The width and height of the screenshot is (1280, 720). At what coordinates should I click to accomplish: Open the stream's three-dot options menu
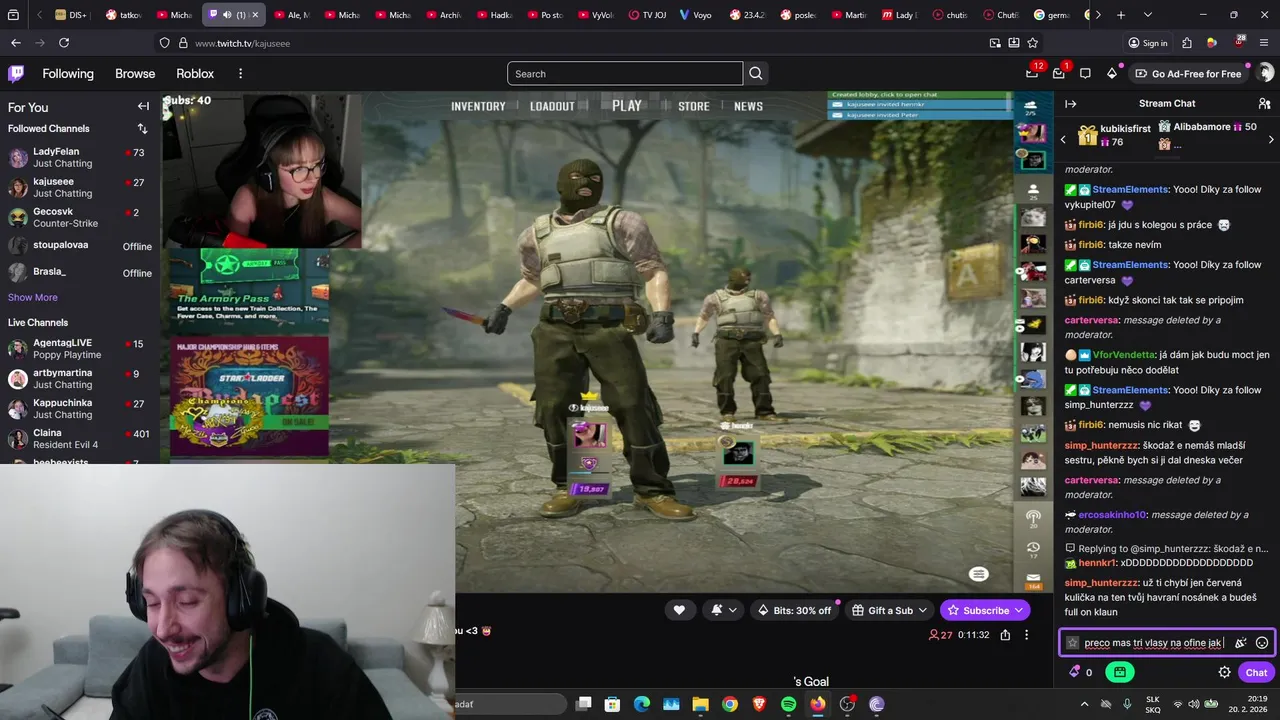pos(1026,635)
